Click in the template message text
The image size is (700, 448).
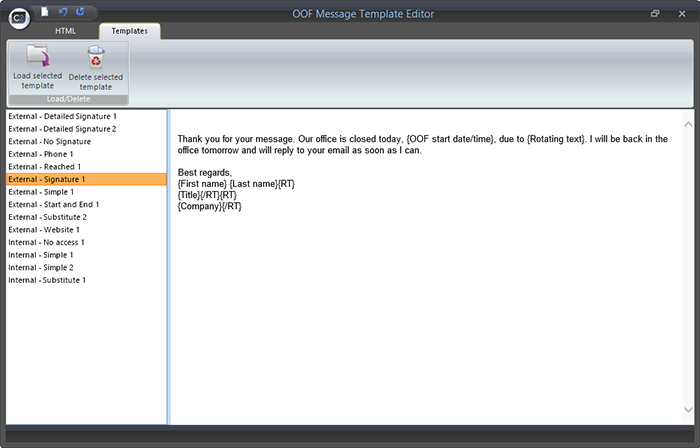point(422,172)
